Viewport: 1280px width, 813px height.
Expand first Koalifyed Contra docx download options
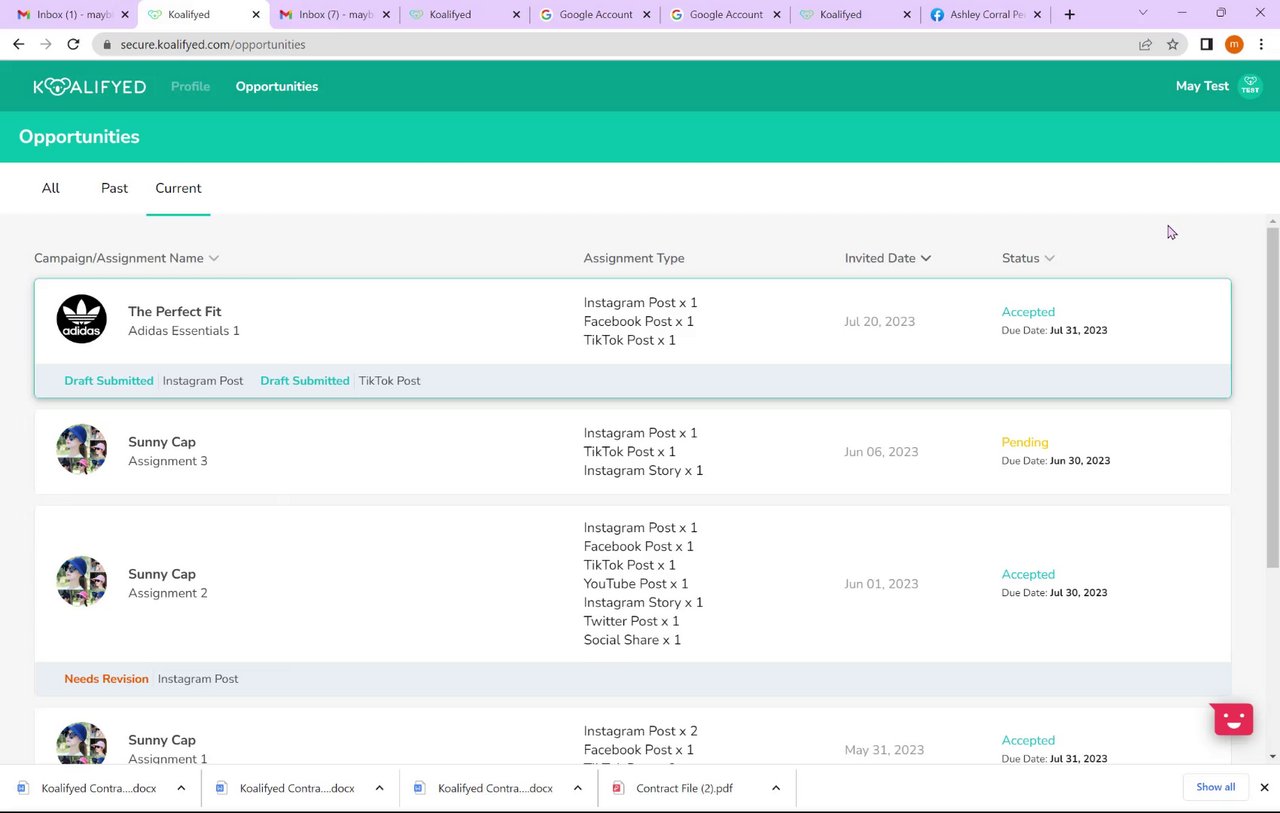click(181, 788)
